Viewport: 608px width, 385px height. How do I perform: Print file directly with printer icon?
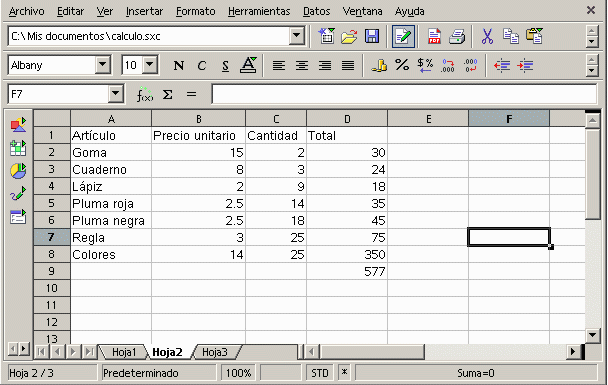(x=457, y=36)
